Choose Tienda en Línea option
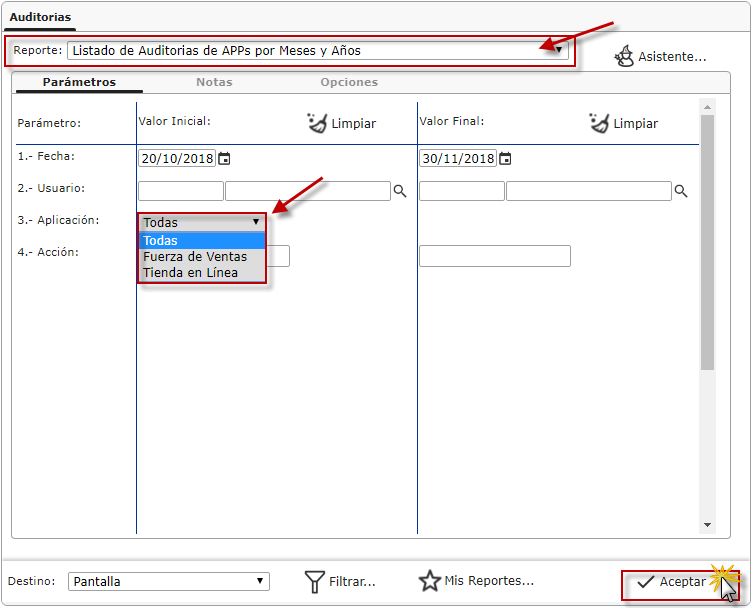Screen dimensions: 754x608 point(191,272)
